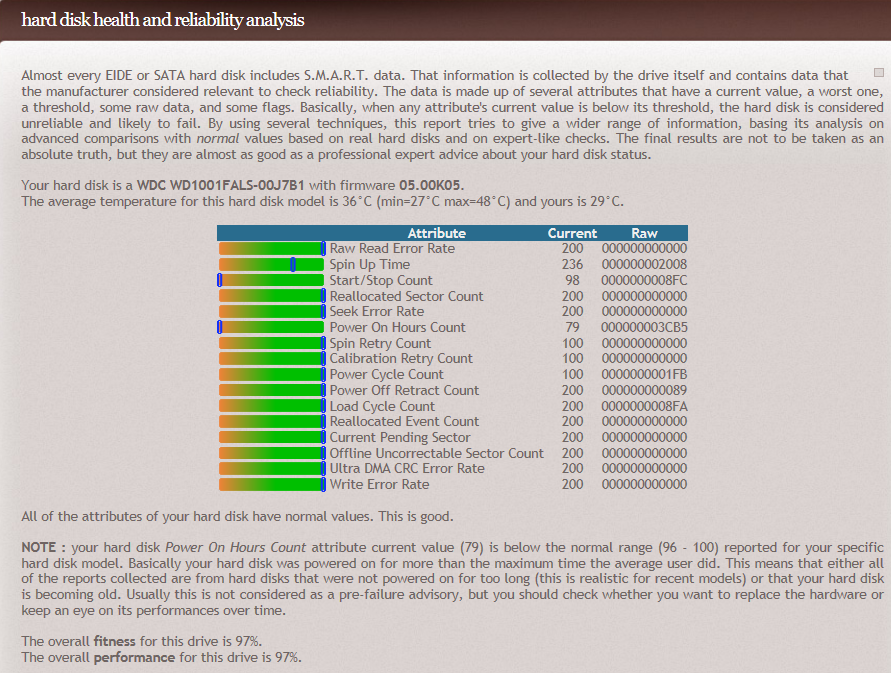Click the Ultra DMA CRC Error Rate attribute name
Image resolution: width=891 pixels, height=673 pixels.
pos(407,468)
